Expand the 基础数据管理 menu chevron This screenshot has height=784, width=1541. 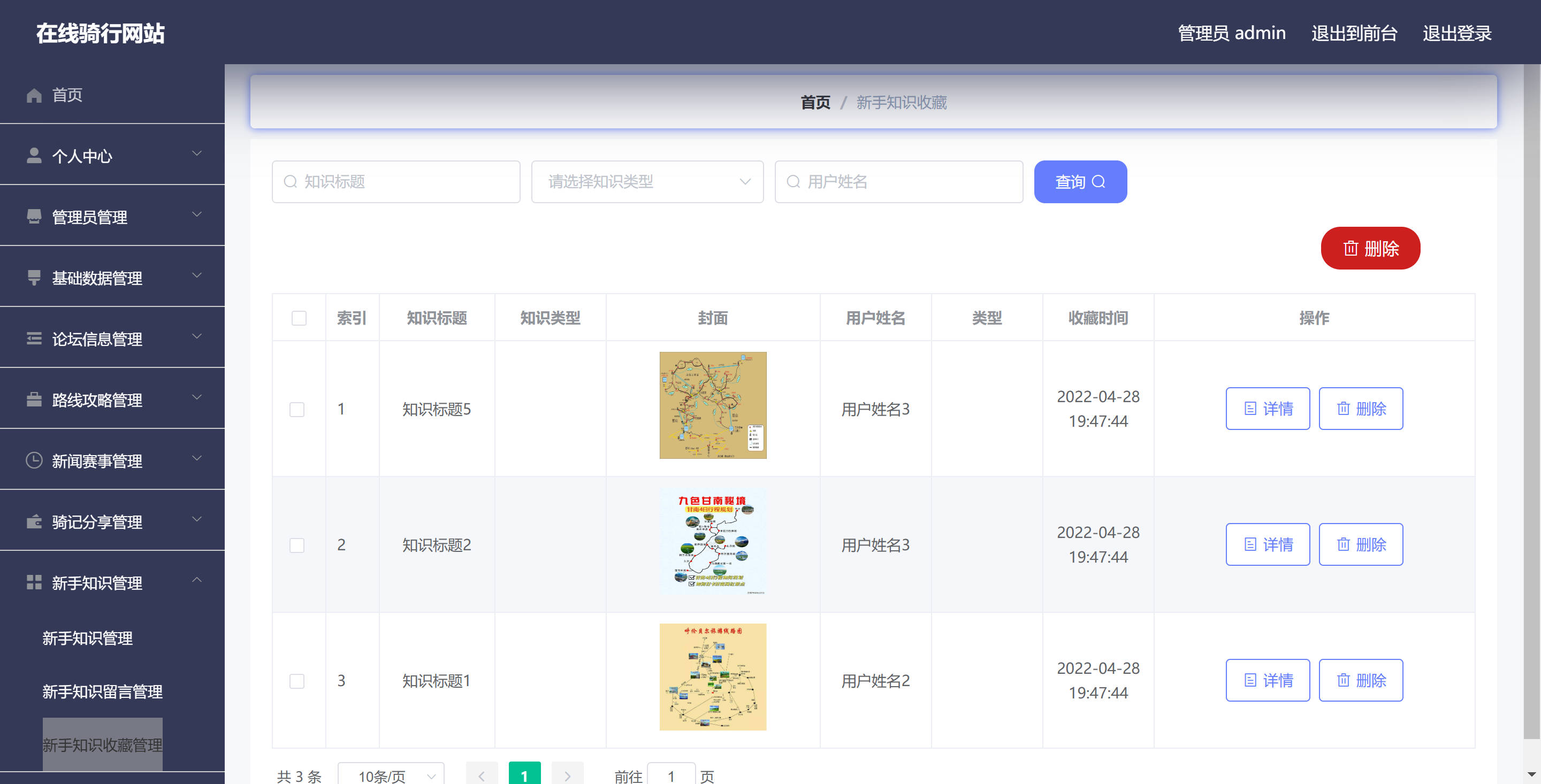[x=197, y=276]
